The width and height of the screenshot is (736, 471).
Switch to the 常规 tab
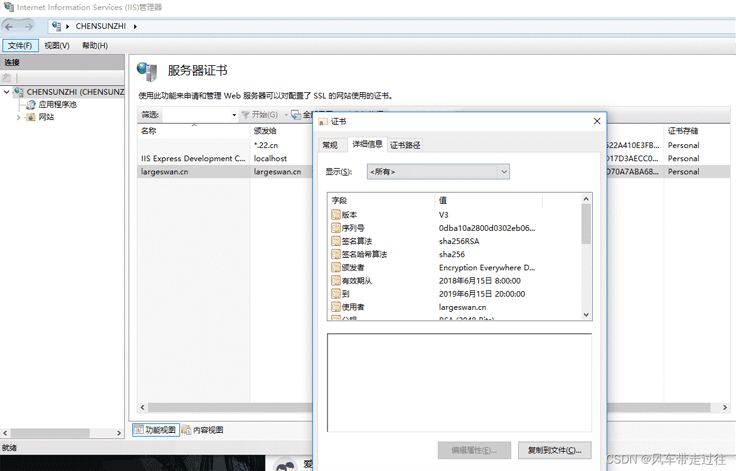coord(330,145)
